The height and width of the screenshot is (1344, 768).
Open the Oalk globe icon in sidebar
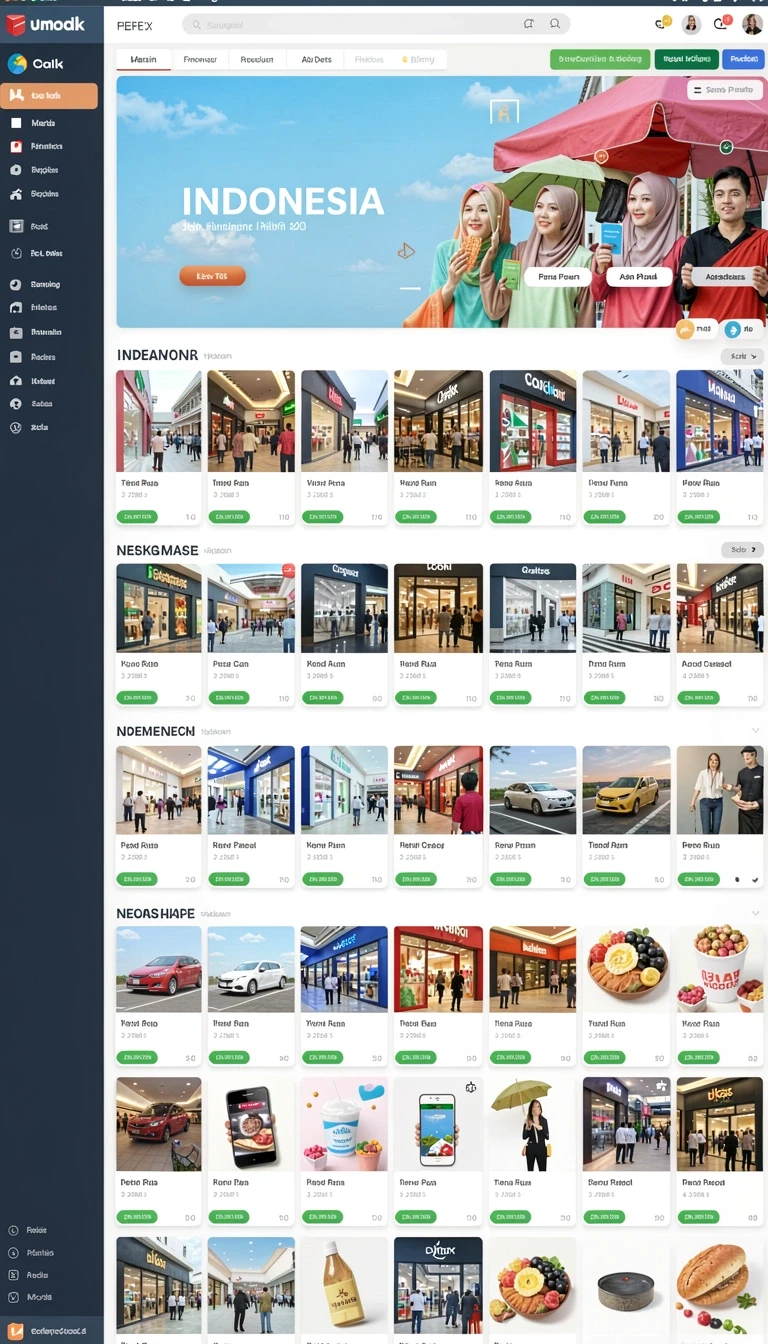point(17,64)
